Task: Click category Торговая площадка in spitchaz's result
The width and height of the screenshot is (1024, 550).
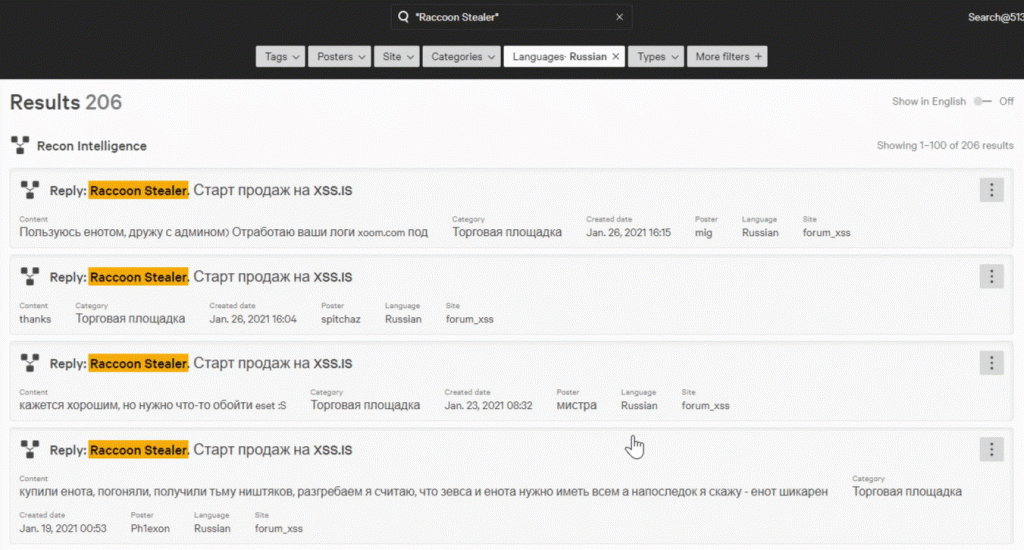Action: [130, 319]
